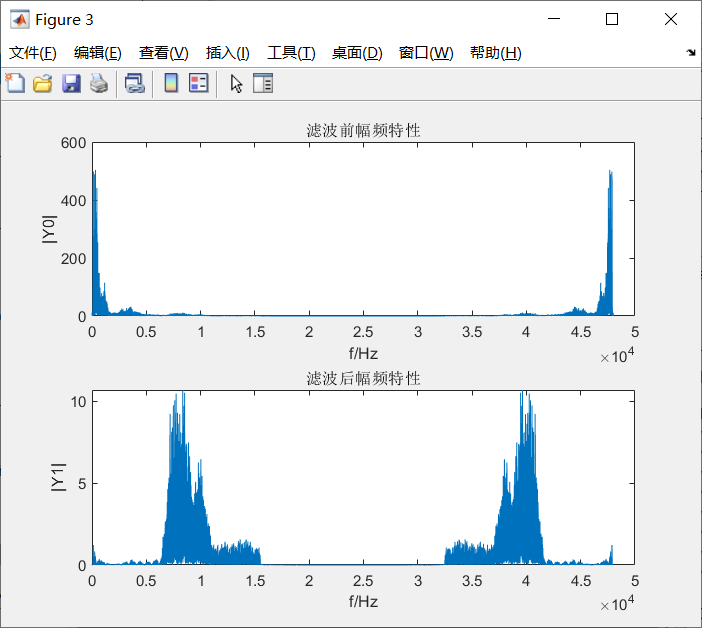This screenshot has width=702, height=628.
Task: Click the Open File folder icon
Action: pos(43,83)
